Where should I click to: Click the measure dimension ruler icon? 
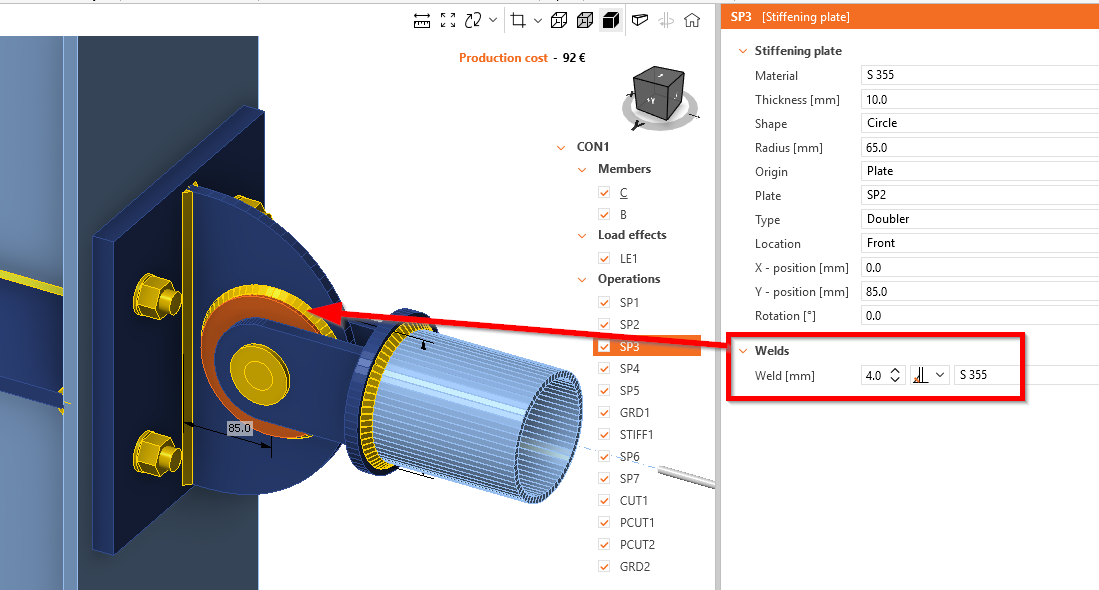pyautogui.click(x=422, y=20)
